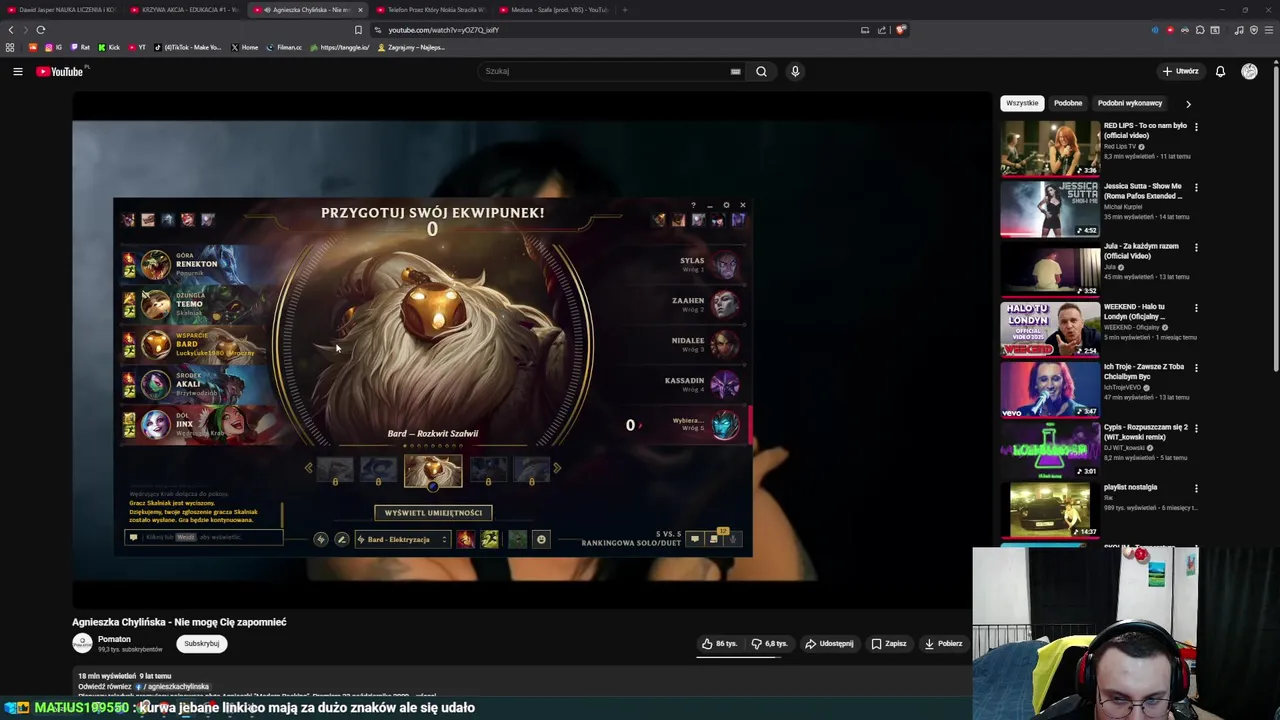Open the Bard - Elektryzacja rune page dropdown
1280x720 pixels.
(403, 539)
